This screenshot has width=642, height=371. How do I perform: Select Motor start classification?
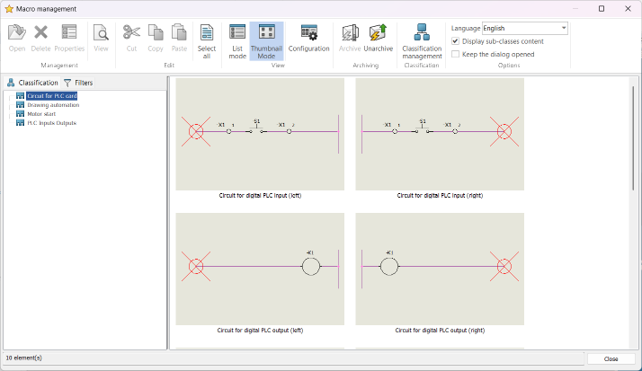tap(41, 114)
